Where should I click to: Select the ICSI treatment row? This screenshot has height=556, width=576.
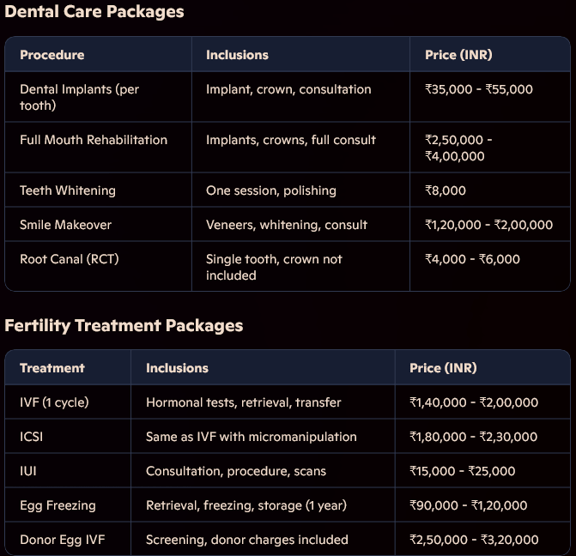pyautogui.click(x=287, y=437)
